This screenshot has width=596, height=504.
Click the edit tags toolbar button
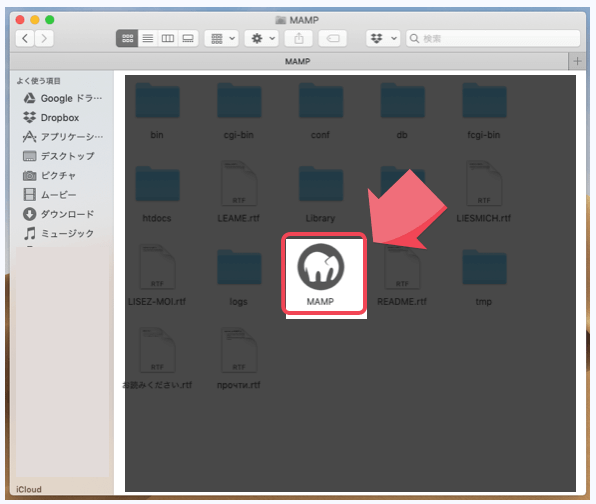(x=333, y=38)
